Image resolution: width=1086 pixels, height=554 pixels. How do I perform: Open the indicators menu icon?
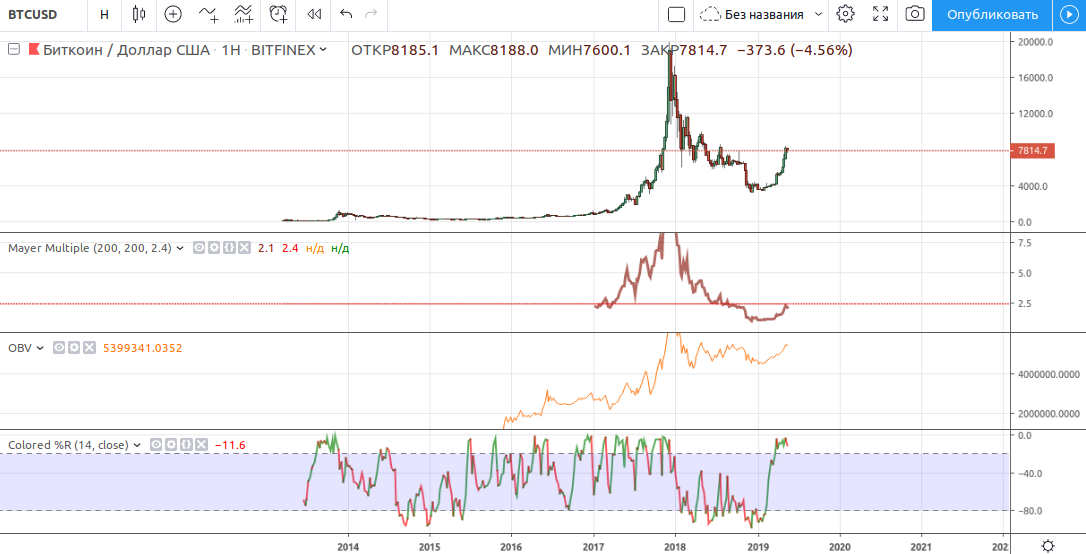(x=208, y=14)
